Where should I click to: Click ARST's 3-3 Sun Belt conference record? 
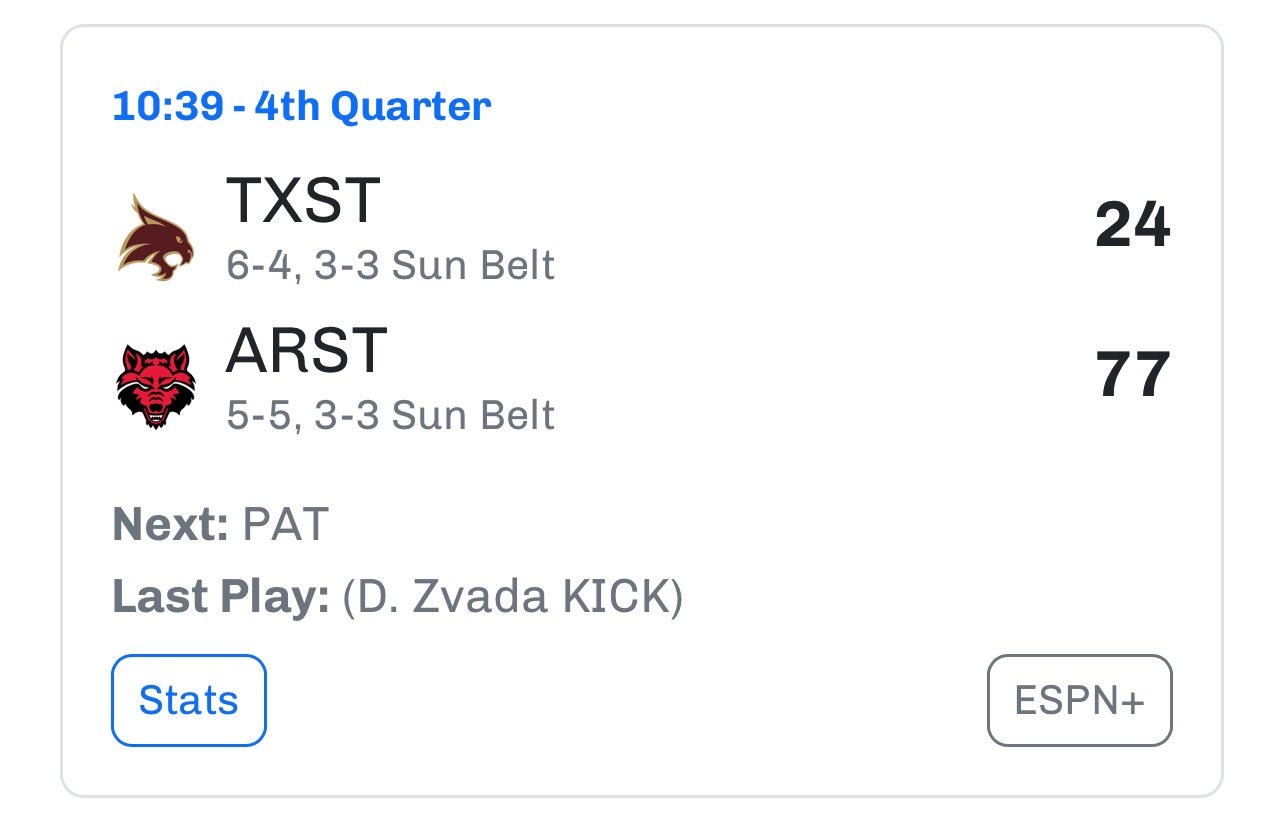click(x=435, y=415)
